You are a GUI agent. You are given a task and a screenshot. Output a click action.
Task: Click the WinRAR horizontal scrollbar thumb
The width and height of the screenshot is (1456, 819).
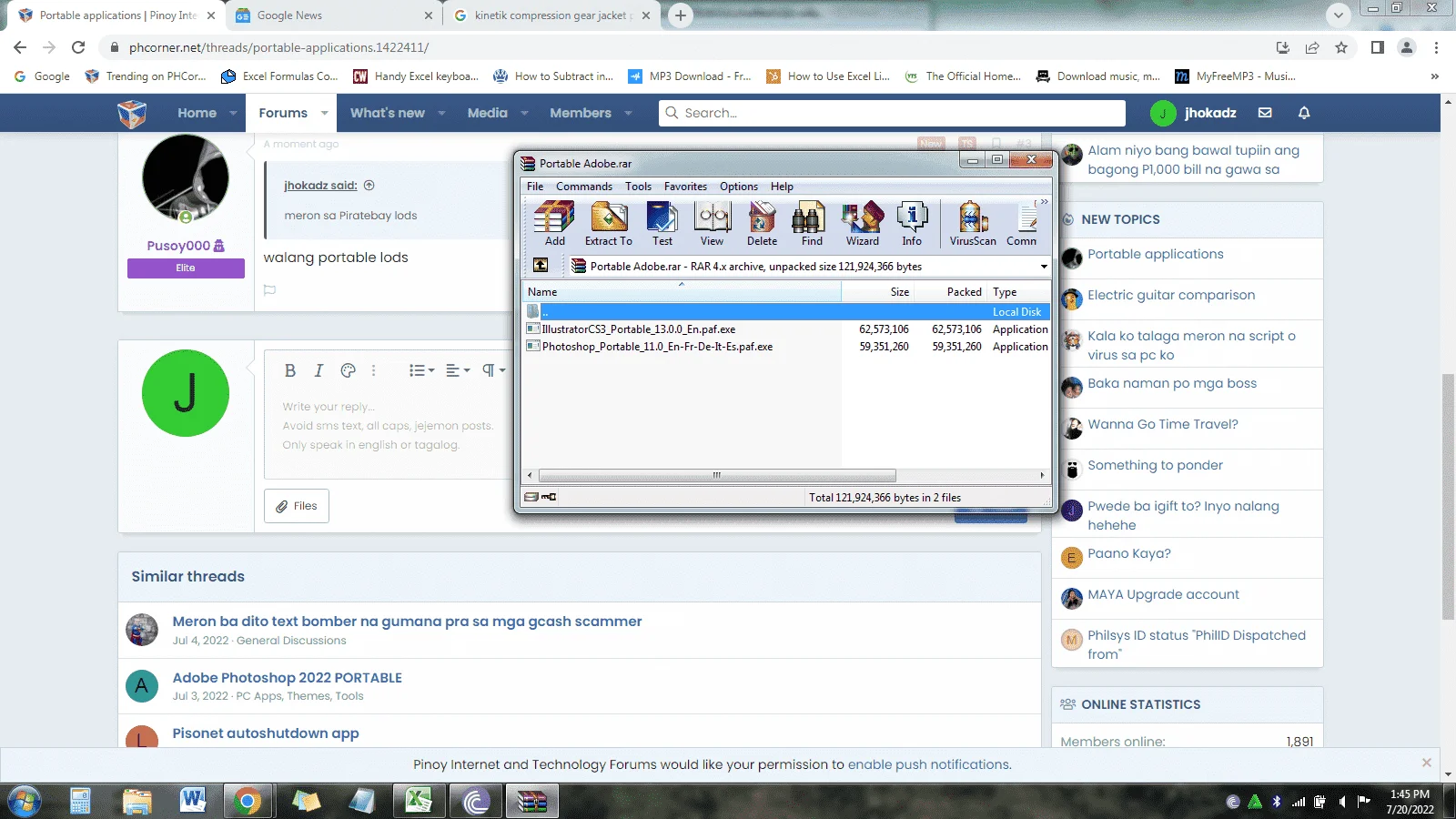[717, 475]
